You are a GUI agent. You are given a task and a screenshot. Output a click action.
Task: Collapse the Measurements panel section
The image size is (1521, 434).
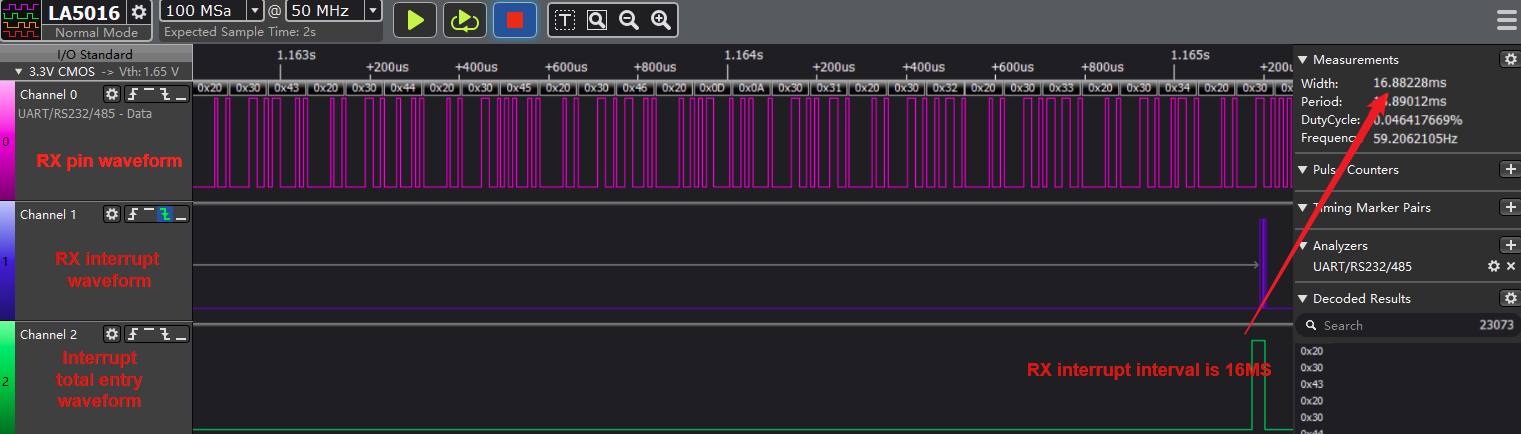click(1303, 60)
